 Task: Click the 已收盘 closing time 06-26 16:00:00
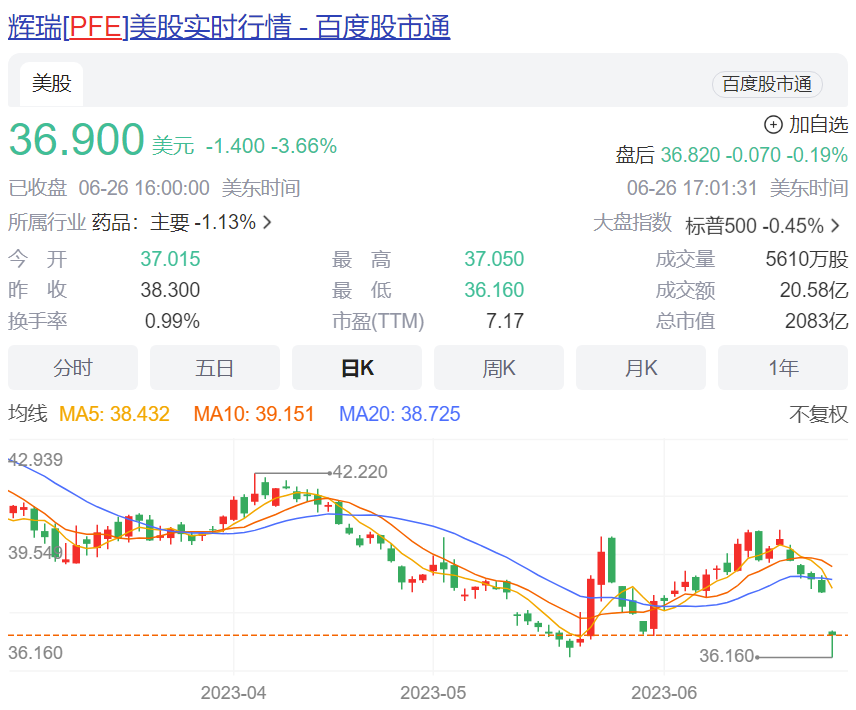tap(144, 188)
